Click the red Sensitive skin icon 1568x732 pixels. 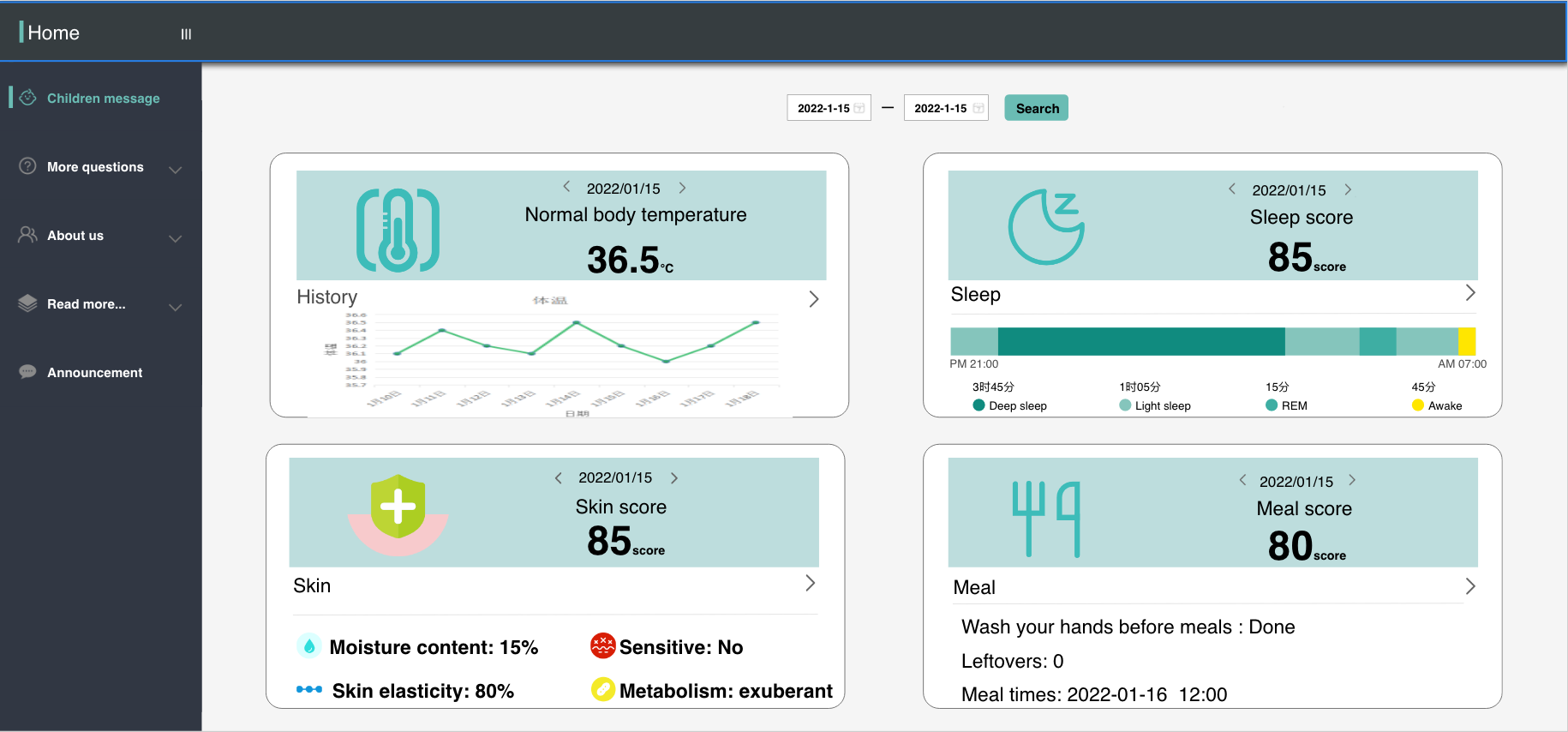[603, 646]
